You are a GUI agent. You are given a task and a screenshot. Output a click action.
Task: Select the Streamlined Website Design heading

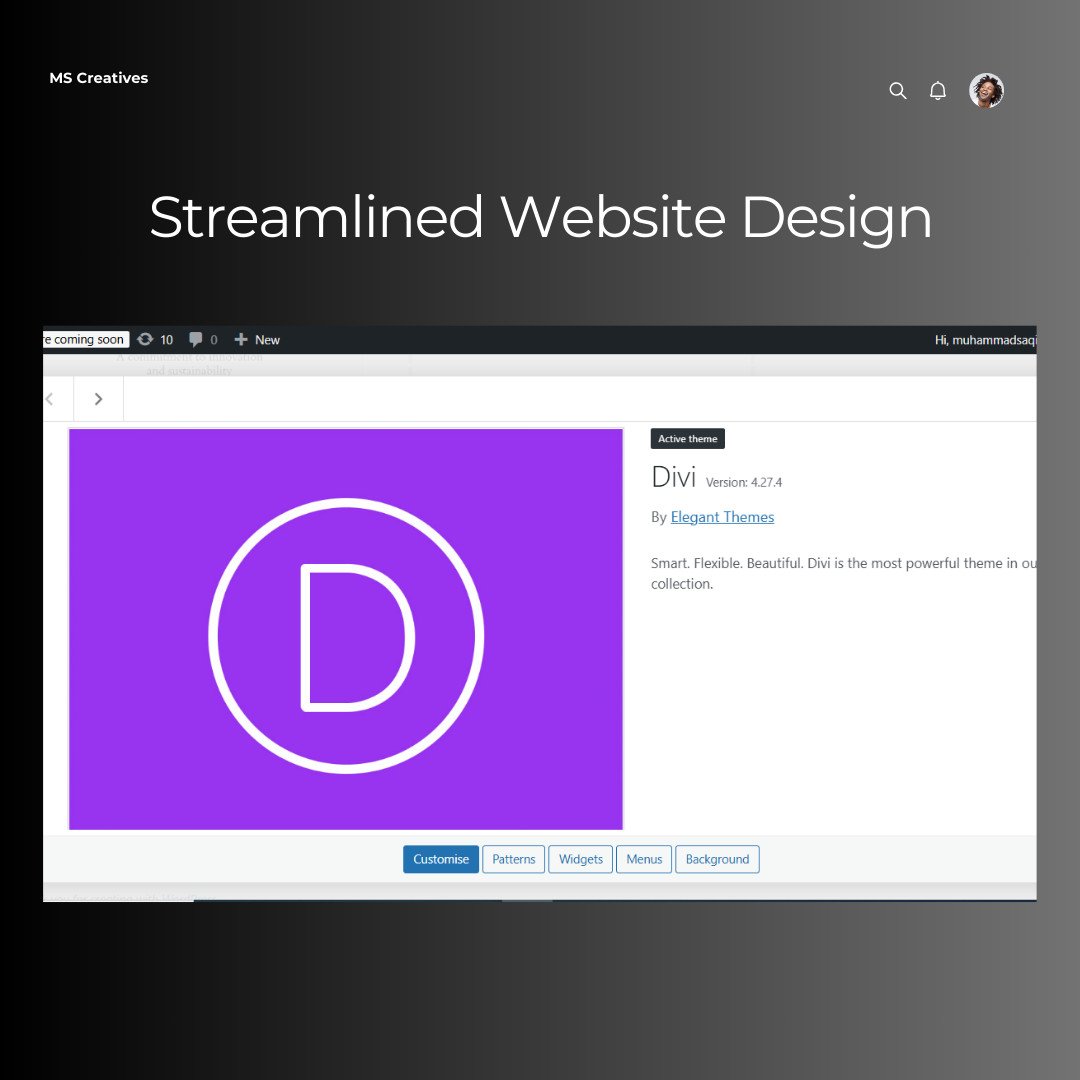pyautogui.click(x=540, y=217)
